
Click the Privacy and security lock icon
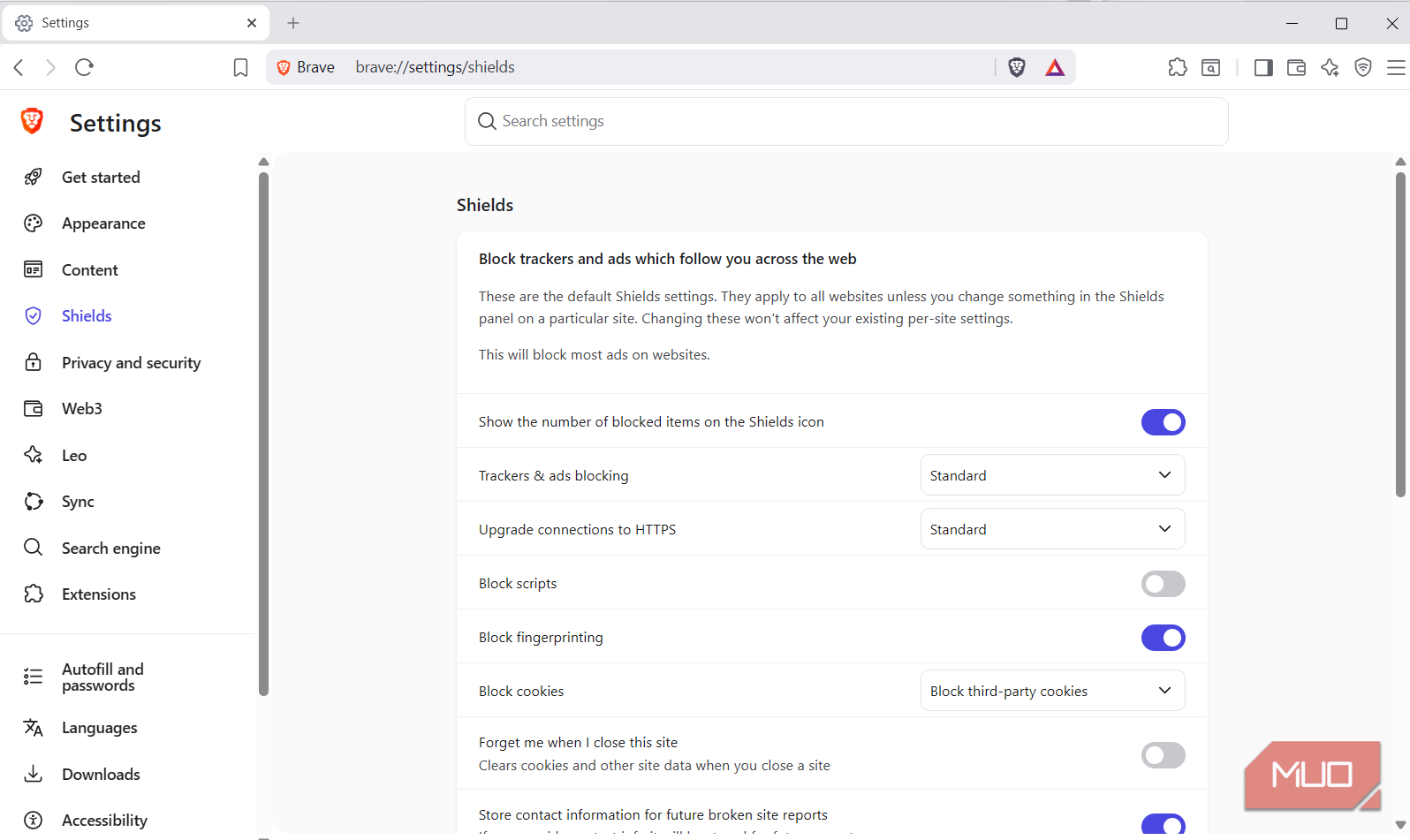point(34,362)
